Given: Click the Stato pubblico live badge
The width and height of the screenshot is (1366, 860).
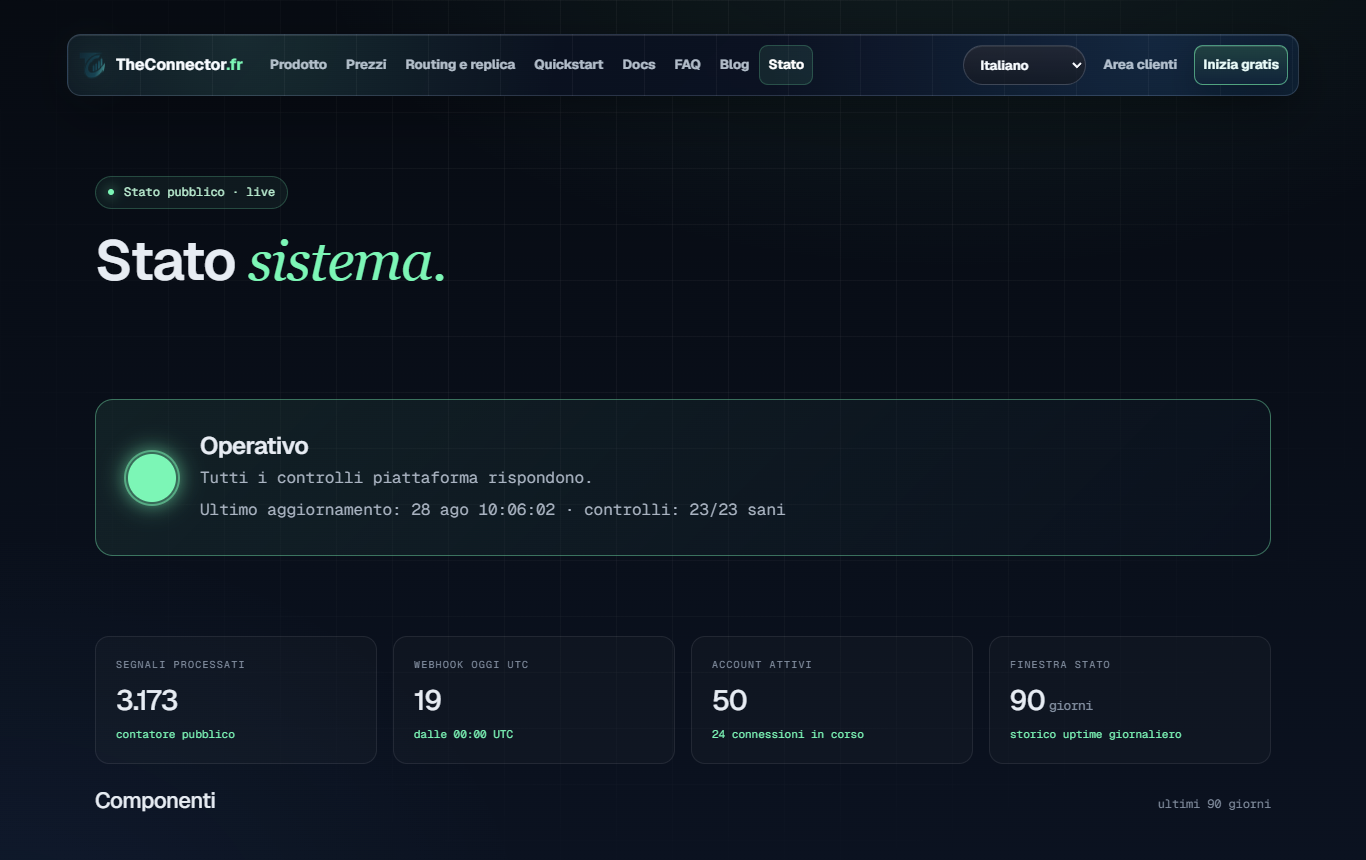Looking at the screenshot, I should point(191,192).
